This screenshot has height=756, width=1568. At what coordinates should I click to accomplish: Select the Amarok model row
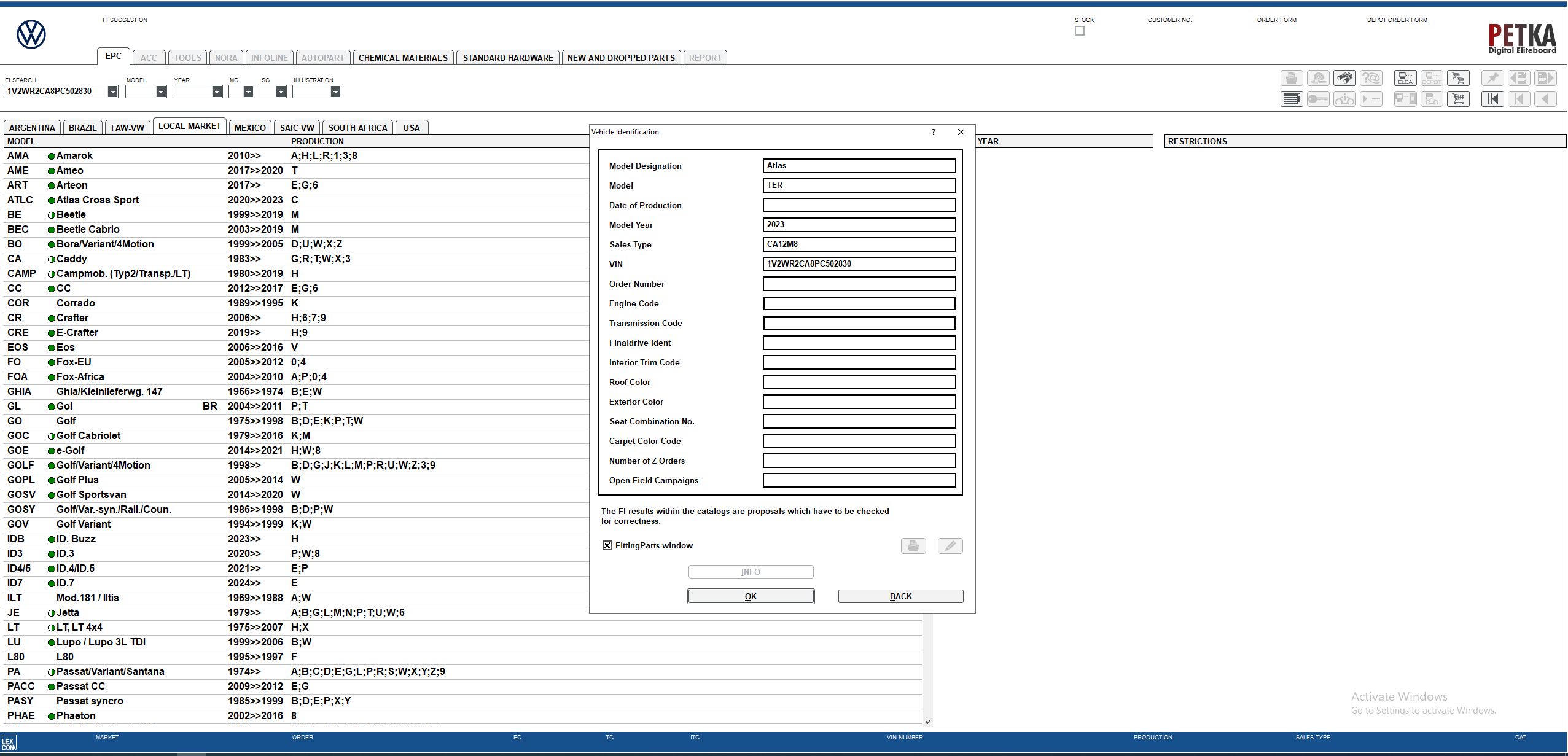[x=295, y=156]
